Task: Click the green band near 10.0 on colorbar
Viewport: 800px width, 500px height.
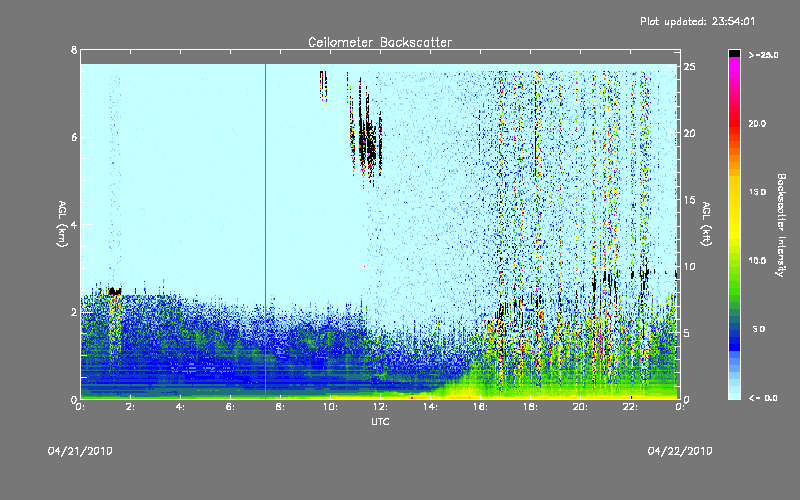Action: [x=734, y=263]
